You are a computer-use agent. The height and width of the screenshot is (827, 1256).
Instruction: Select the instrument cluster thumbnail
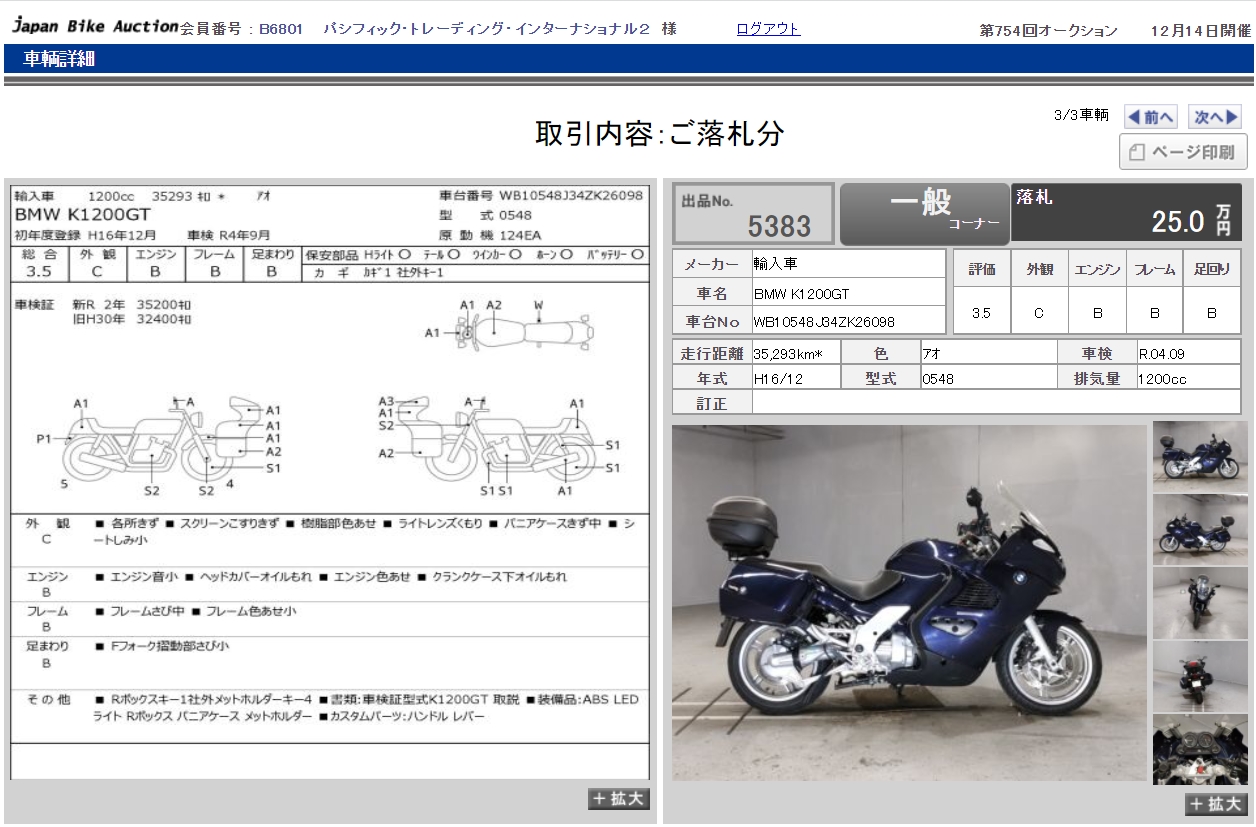tap(1200, 749)
